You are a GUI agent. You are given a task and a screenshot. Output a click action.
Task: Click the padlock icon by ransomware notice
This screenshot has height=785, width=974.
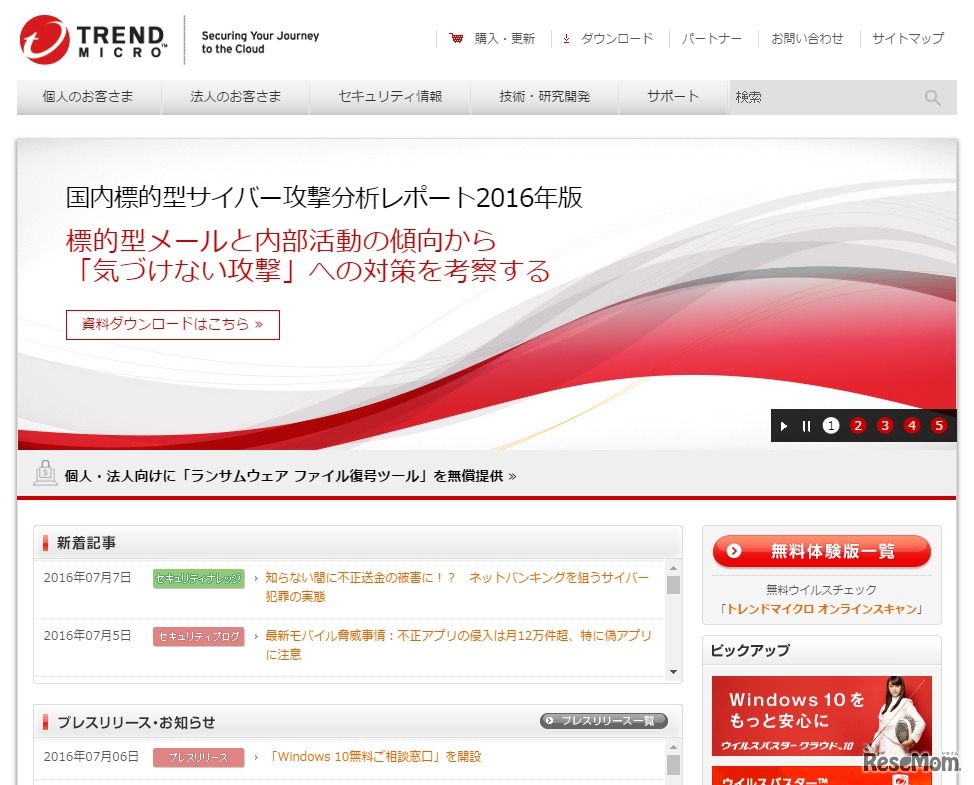point(45,474)
